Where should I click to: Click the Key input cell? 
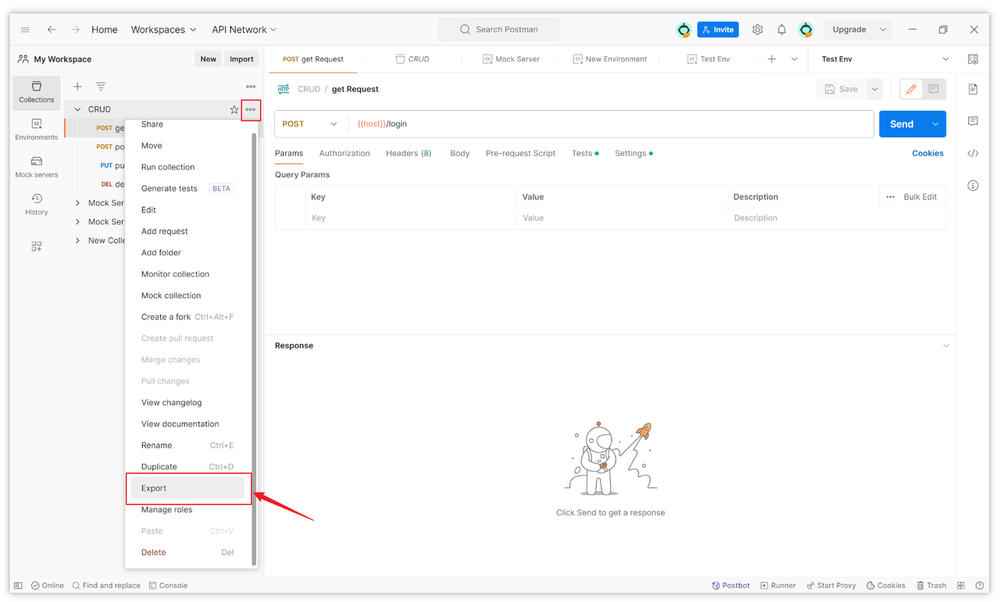coord(411,218)
